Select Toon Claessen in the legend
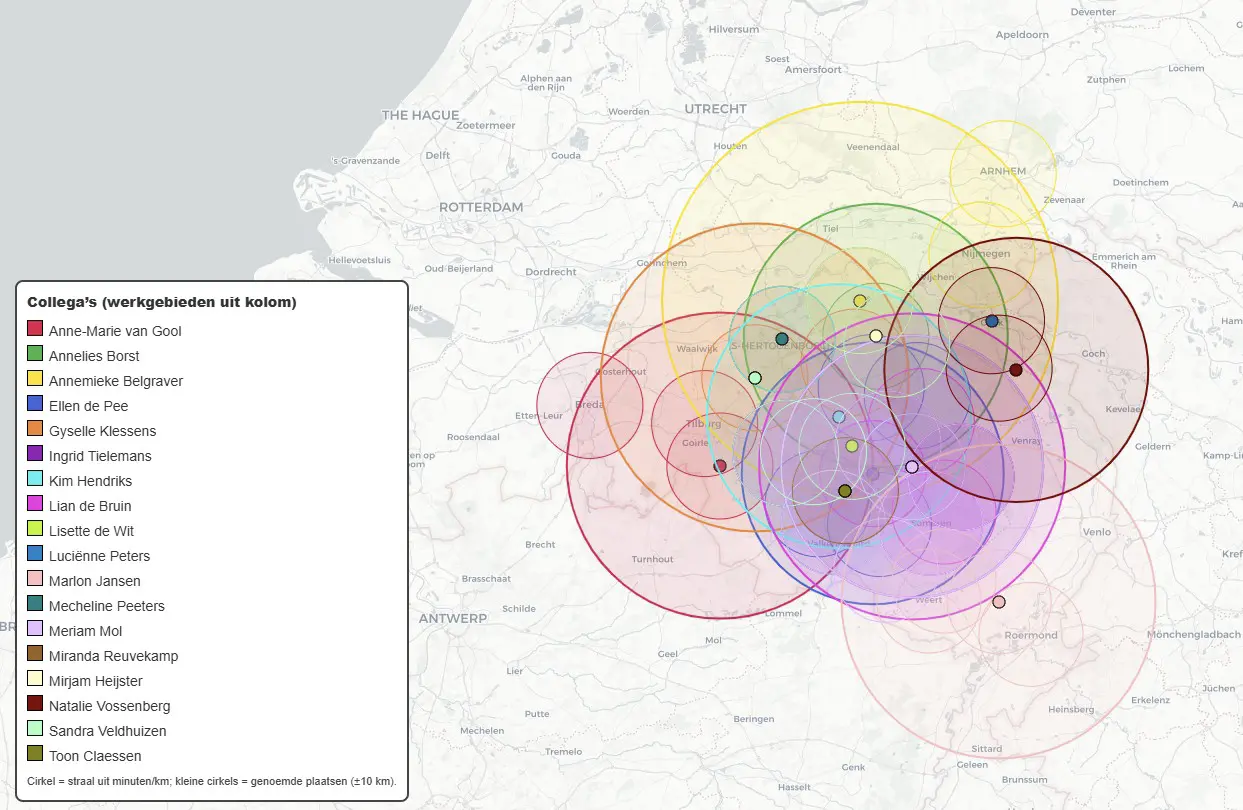This screenshot has height=810, width=1243. (x=95, y=756)
